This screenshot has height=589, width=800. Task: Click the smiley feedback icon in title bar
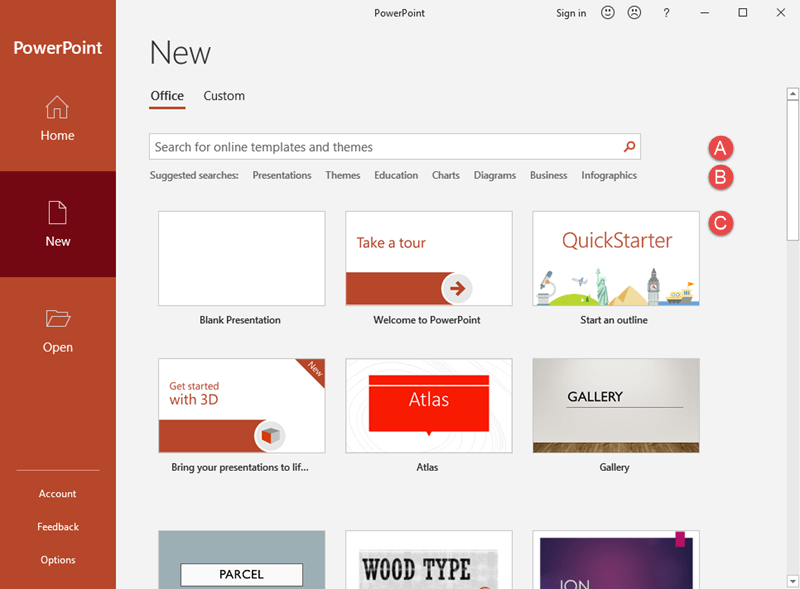pos(608,13)
